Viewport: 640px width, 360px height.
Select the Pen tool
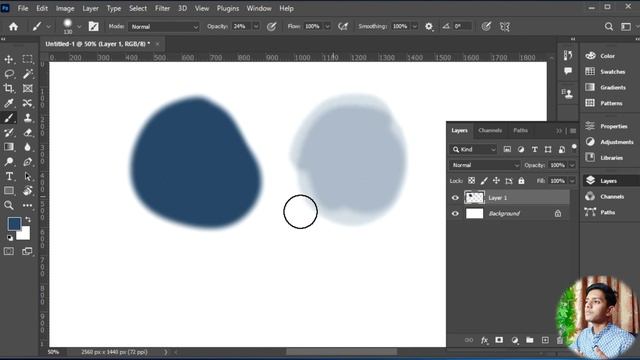pyautogui.click(x=27, y=162)
